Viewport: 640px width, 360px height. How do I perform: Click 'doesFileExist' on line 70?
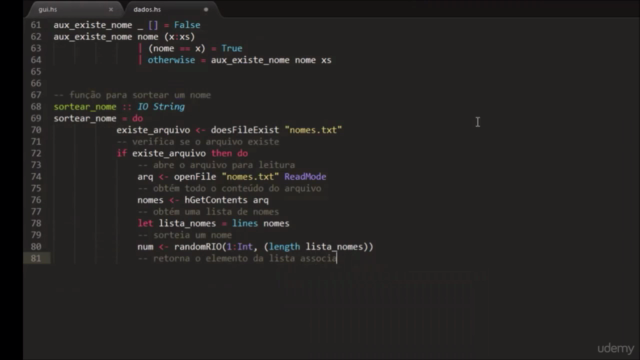click(245, 130)
